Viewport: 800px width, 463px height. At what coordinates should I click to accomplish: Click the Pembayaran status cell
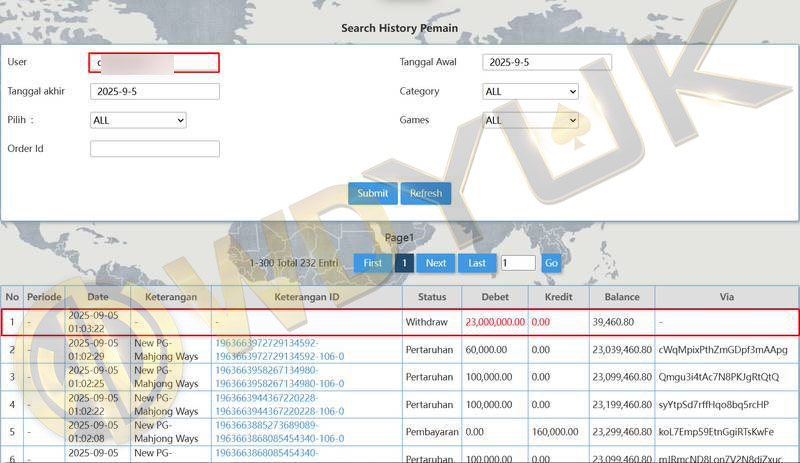click(x=432, y=432)
